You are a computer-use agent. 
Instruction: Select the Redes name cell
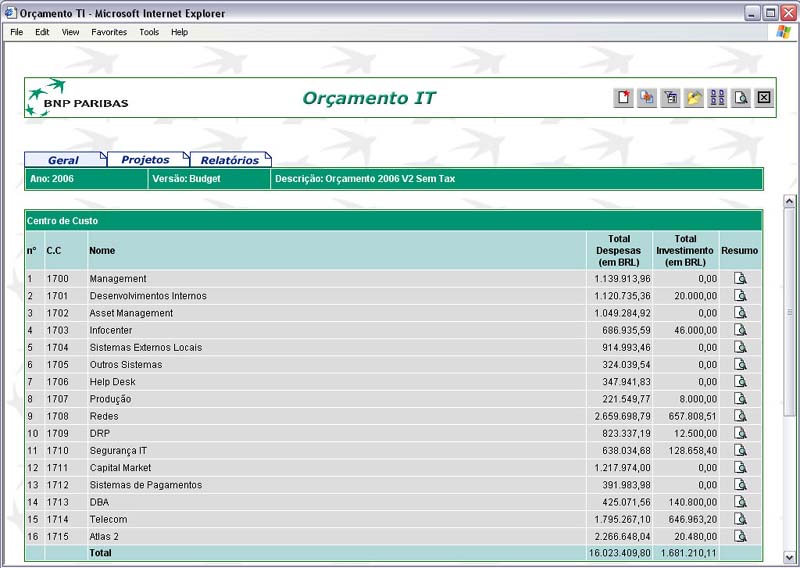[x=104, y=416]
